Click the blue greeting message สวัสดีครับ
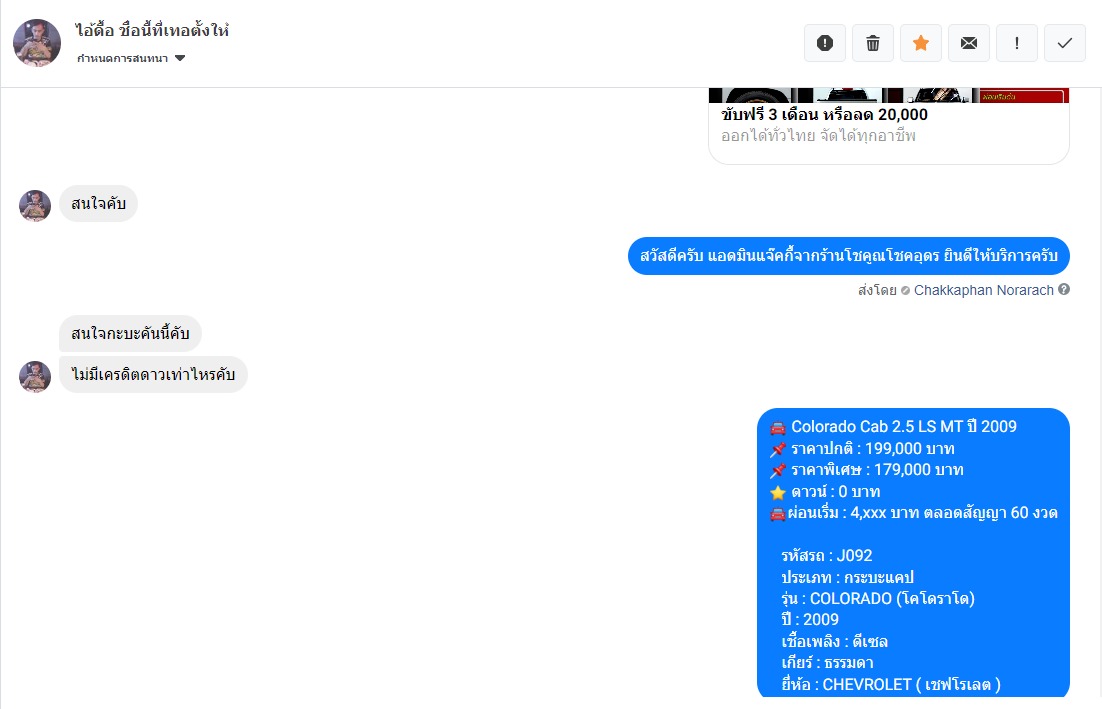The height and width of the screenshot is (709, 1102). pos(848,256)
